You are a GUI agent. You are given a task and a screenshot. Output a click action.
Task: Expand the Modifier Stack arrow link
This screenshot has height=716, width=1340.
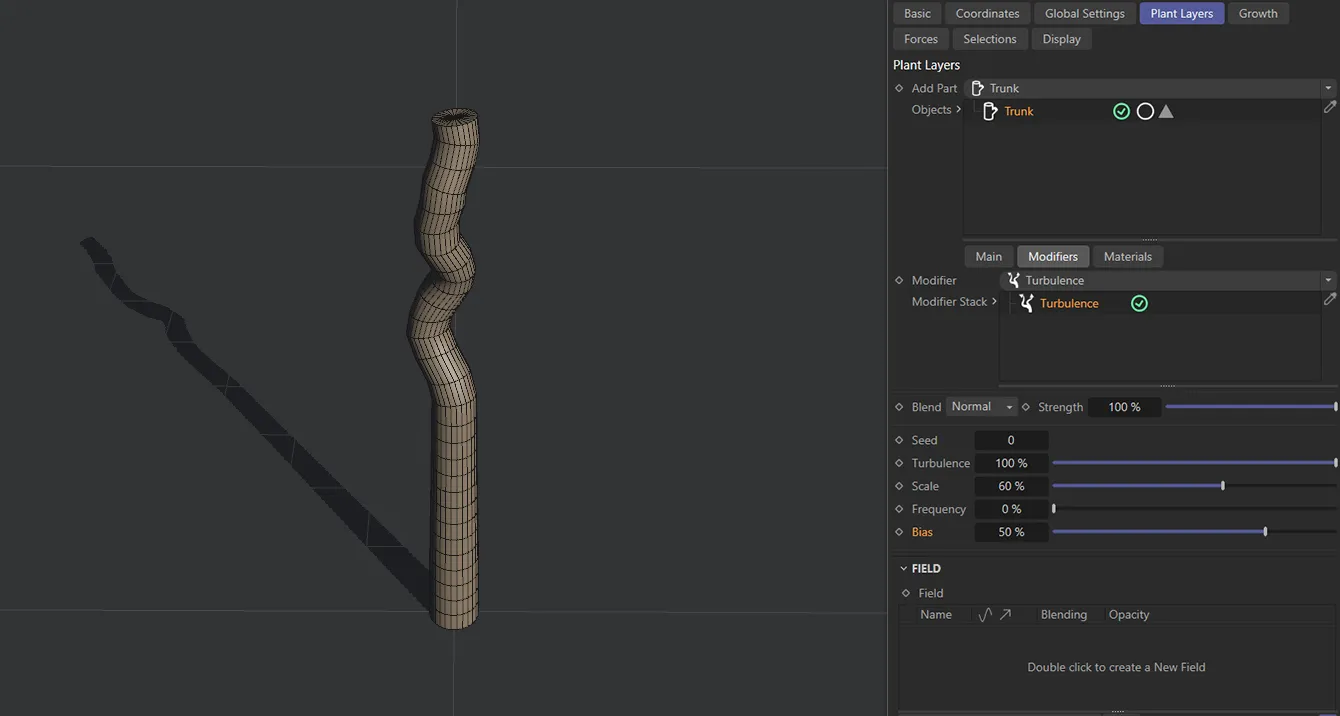tap(992, 301)
